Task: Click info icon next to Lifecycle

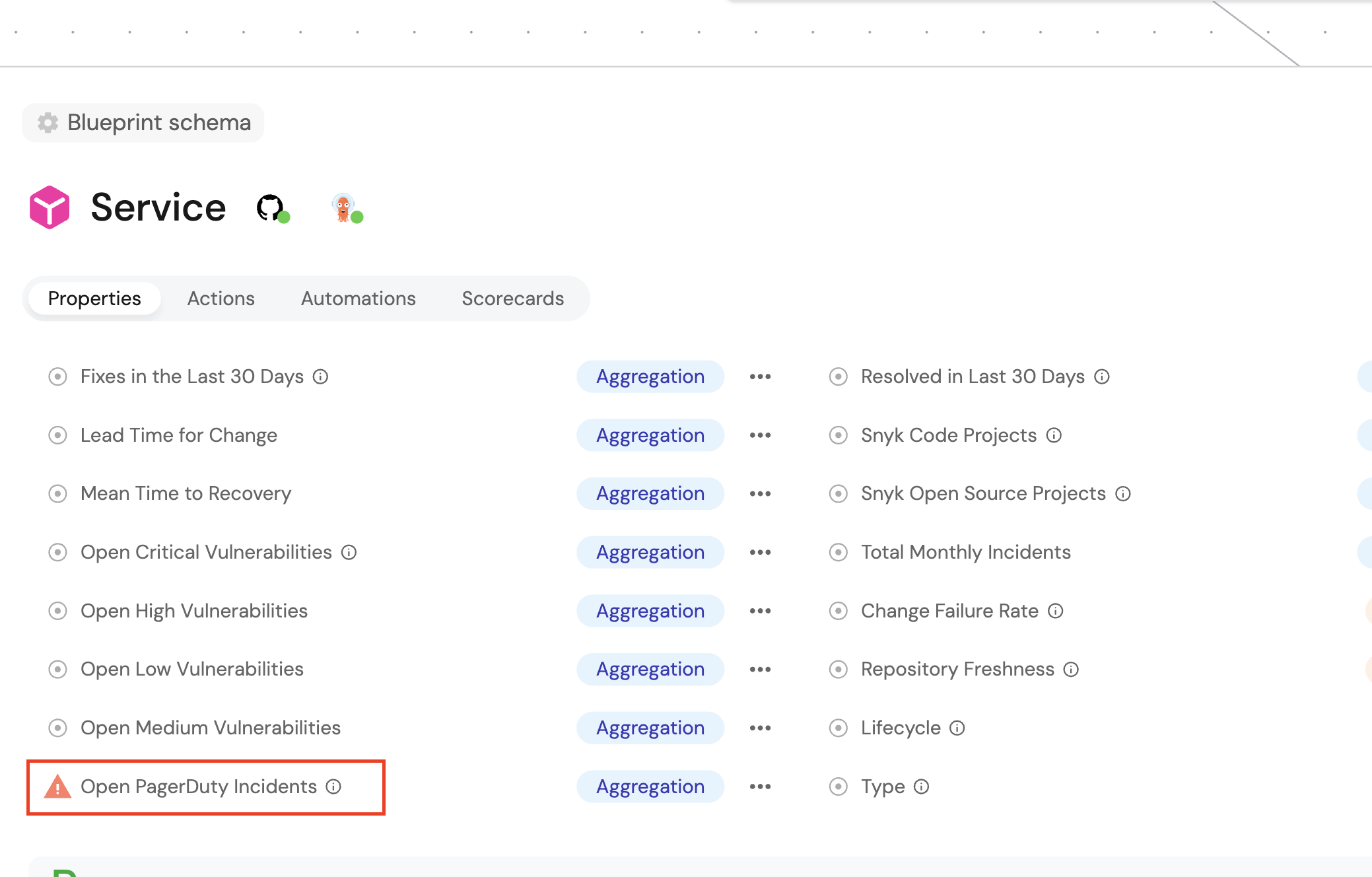Action: [x=957, y=728]
